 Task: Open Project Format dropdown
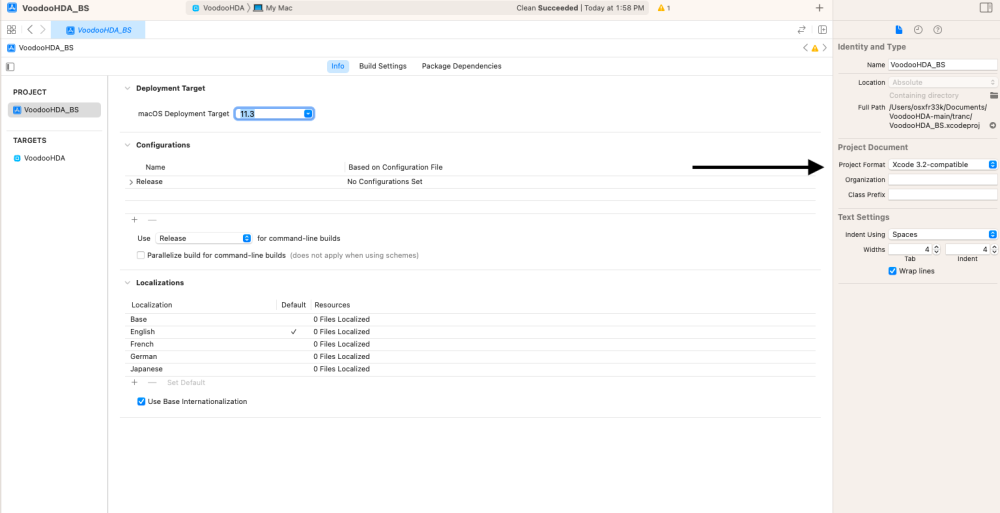[x=943, y=165]
